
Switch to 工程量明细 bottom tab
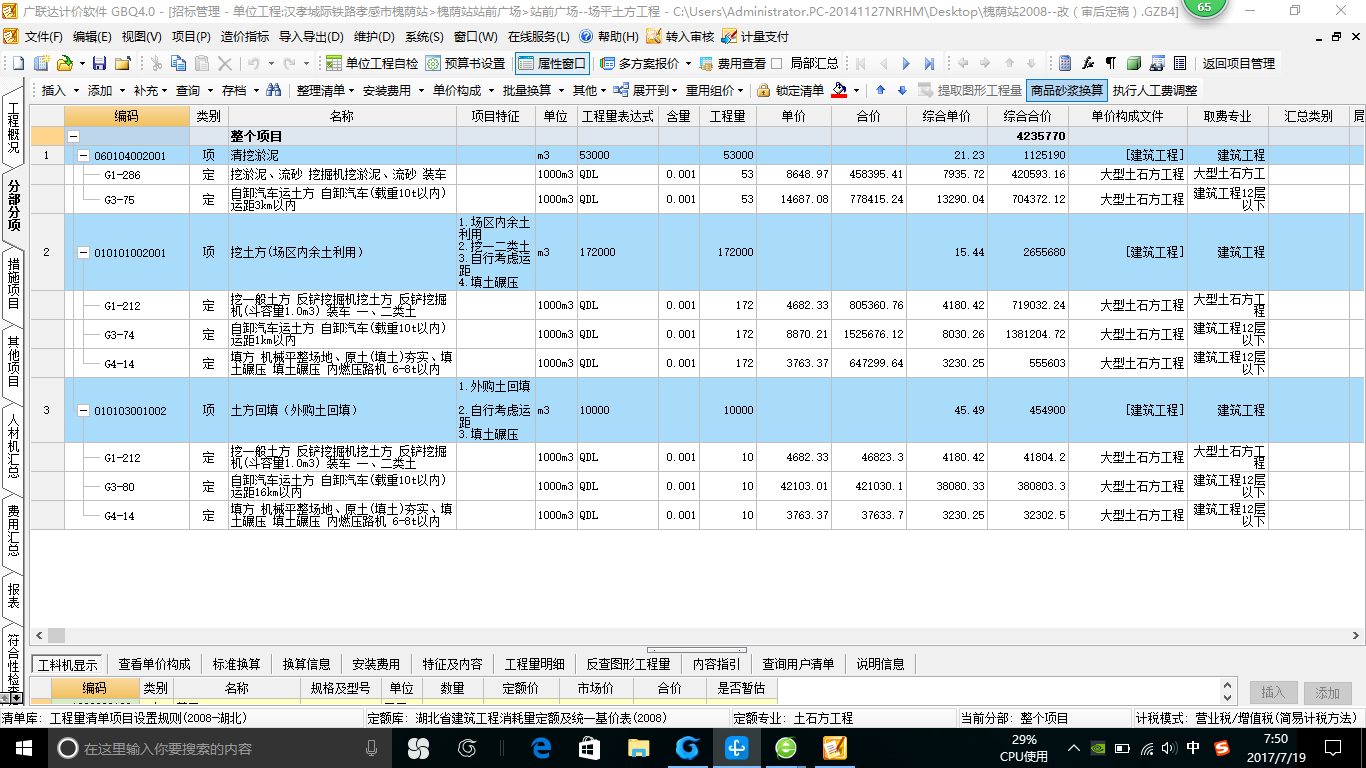coord(534,664)
